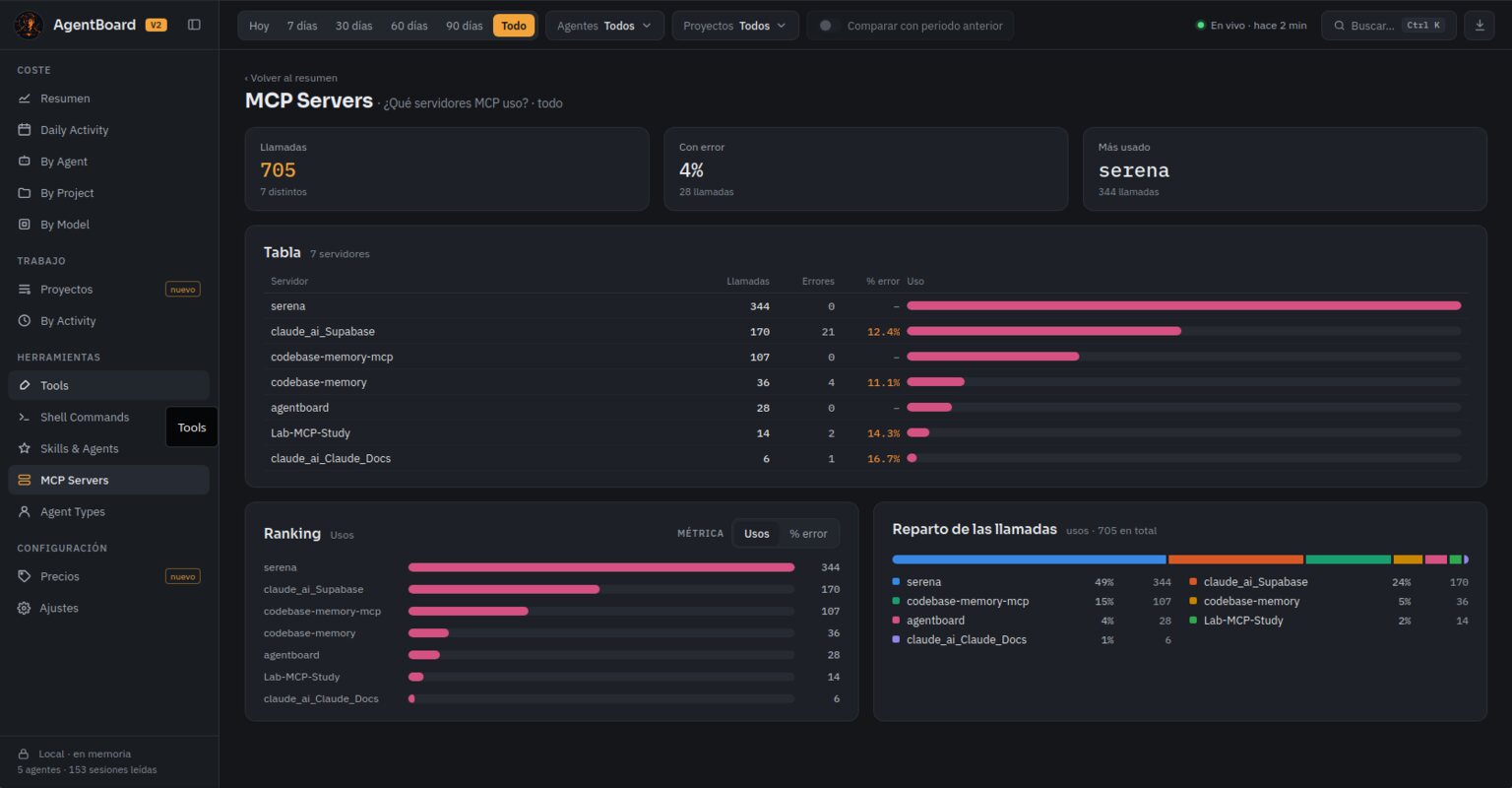The height and width of the screenshot is (788, 1512).
Task: Click the Proyectos list icon
Action: click(25, 290)
